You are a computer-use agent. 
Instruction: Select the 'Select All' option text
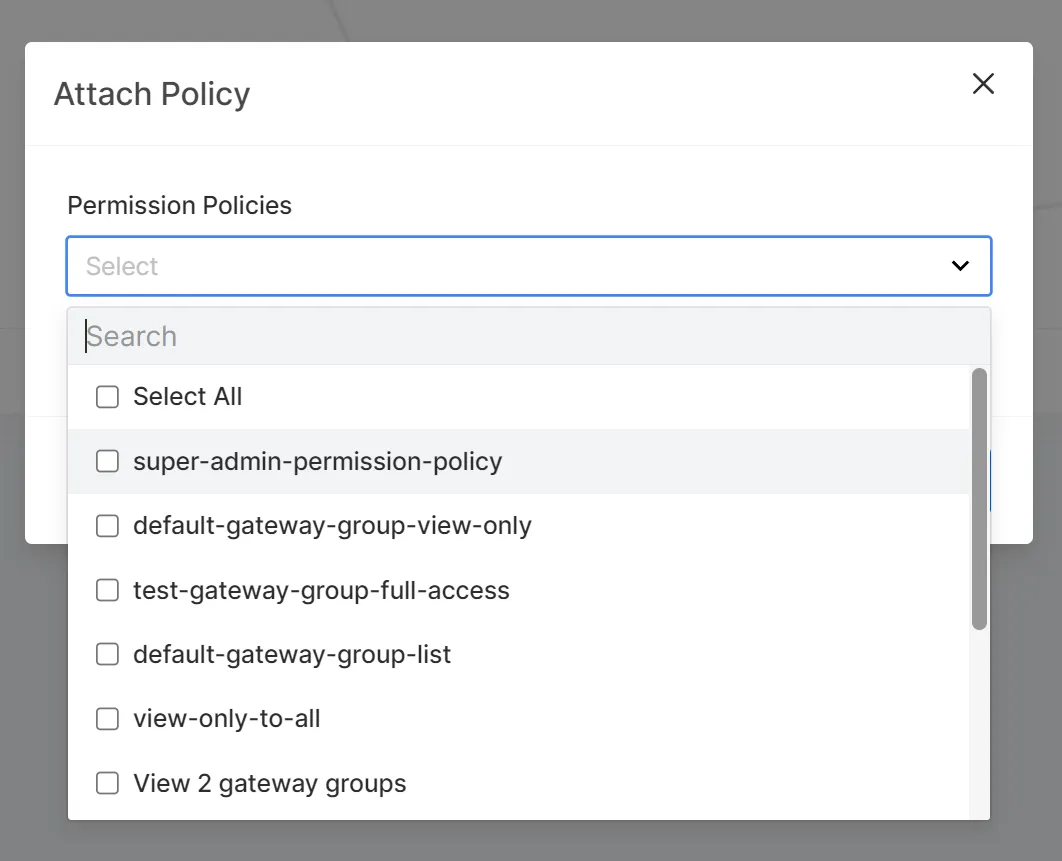[188, 397]
